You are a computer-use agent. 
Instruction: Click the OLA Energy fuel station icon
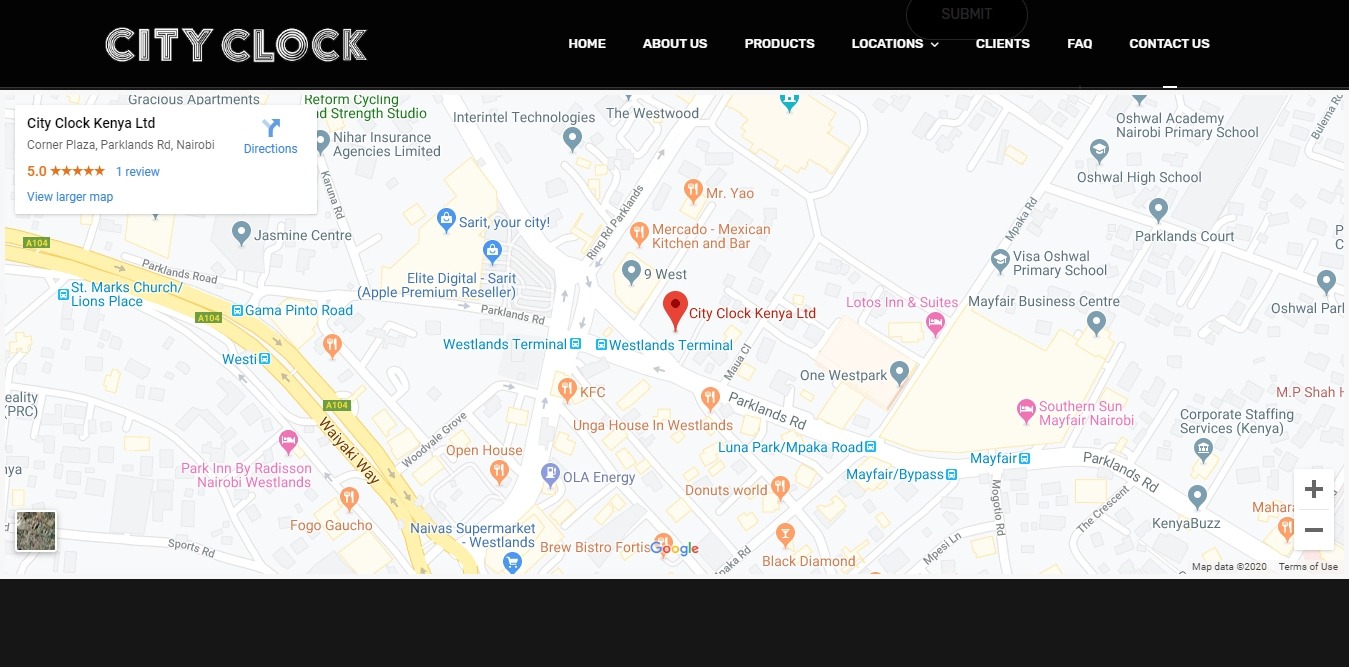coord(549,476)
